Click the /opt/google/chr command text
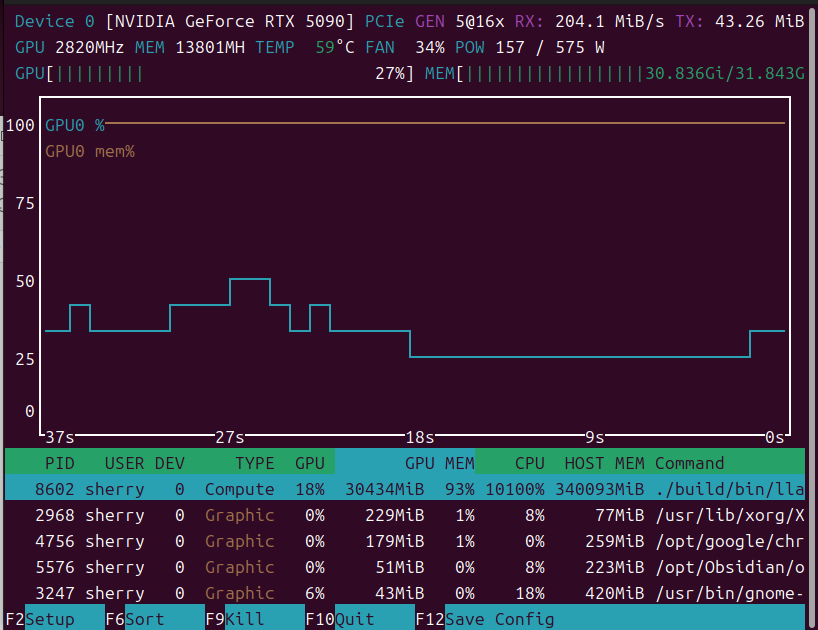The width and height of the screenshot is (818, 630). pos(730,541)
